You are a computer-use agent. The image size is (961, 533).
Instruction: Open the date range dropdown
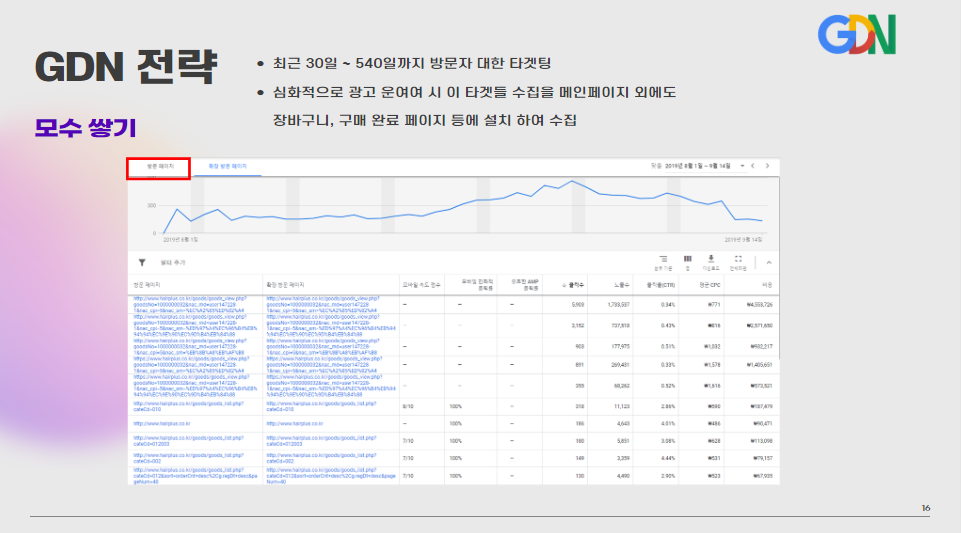[742, 166]
